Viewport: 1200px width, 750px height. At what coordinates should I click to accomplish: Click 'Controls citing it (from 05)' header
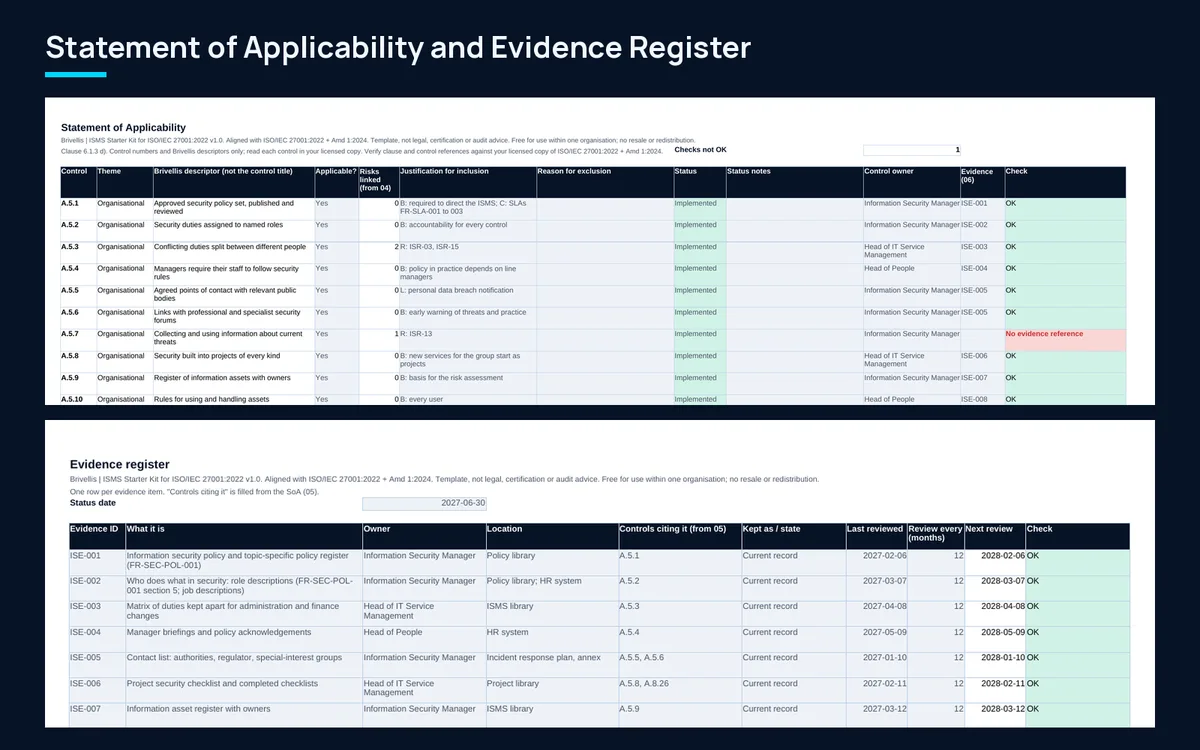[x=679, y=536]
